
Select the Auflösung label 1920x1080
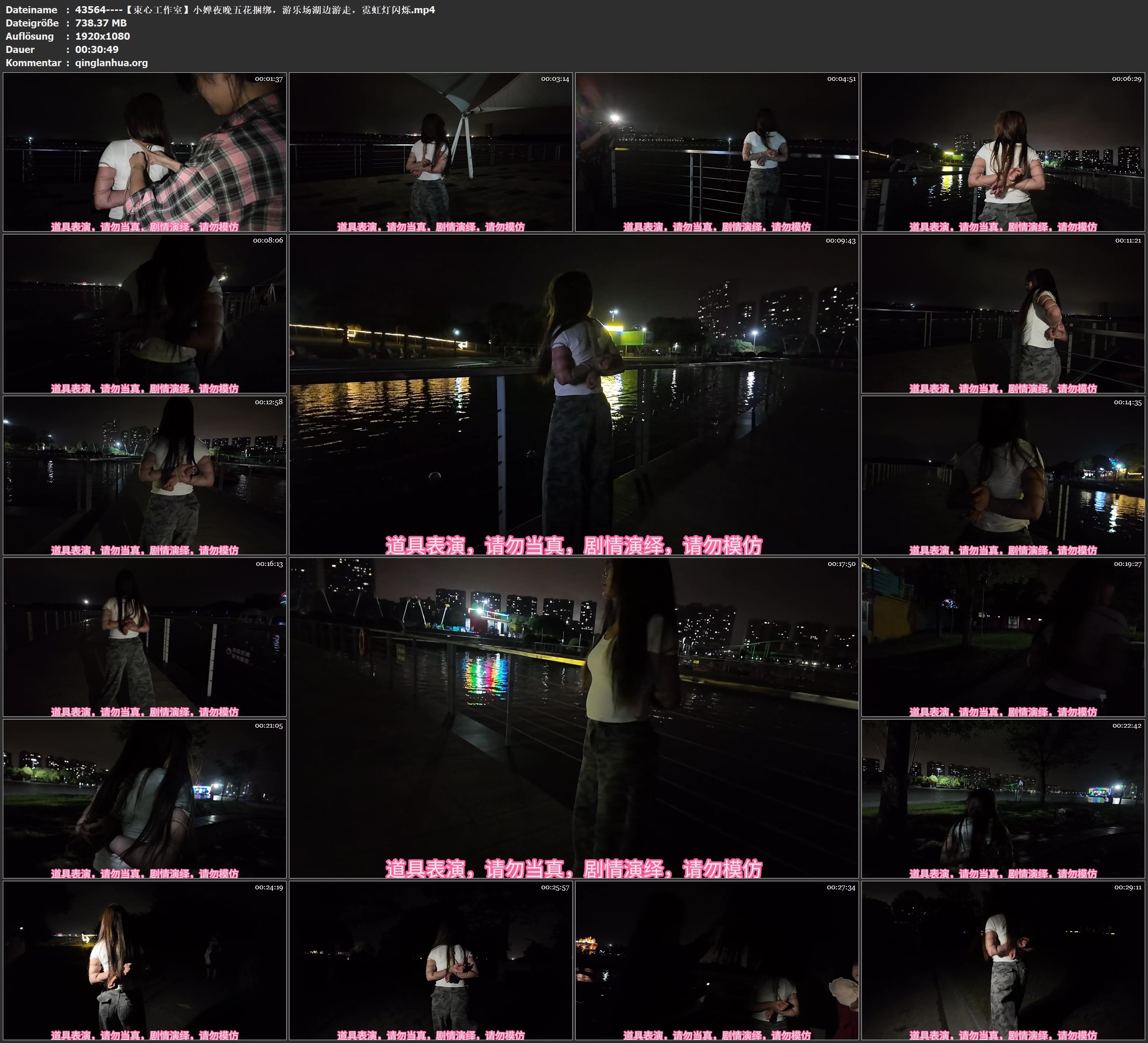(101, 36)
